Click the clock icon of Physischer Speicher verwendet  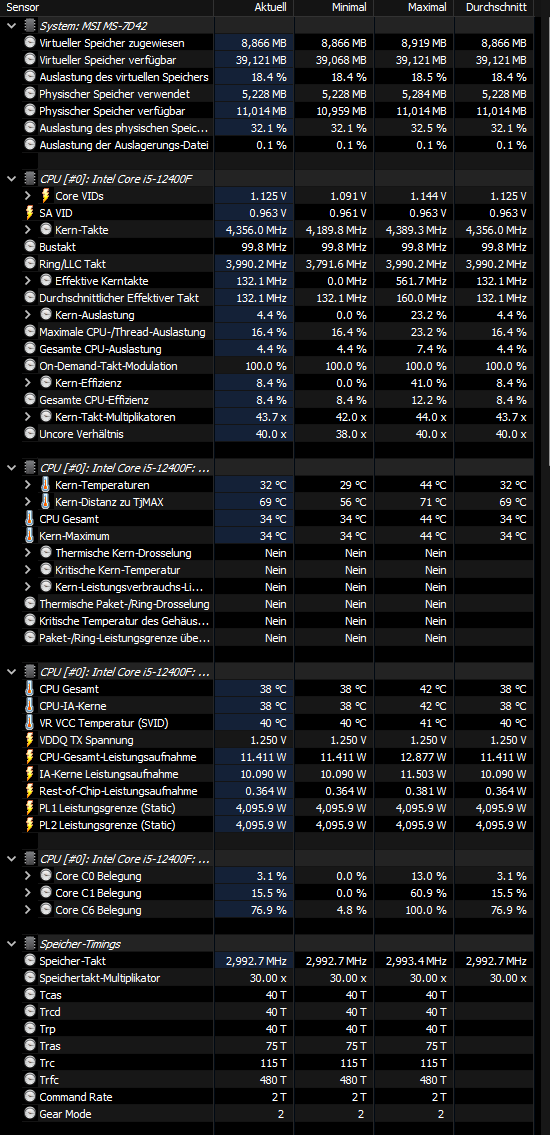[30, 93]
